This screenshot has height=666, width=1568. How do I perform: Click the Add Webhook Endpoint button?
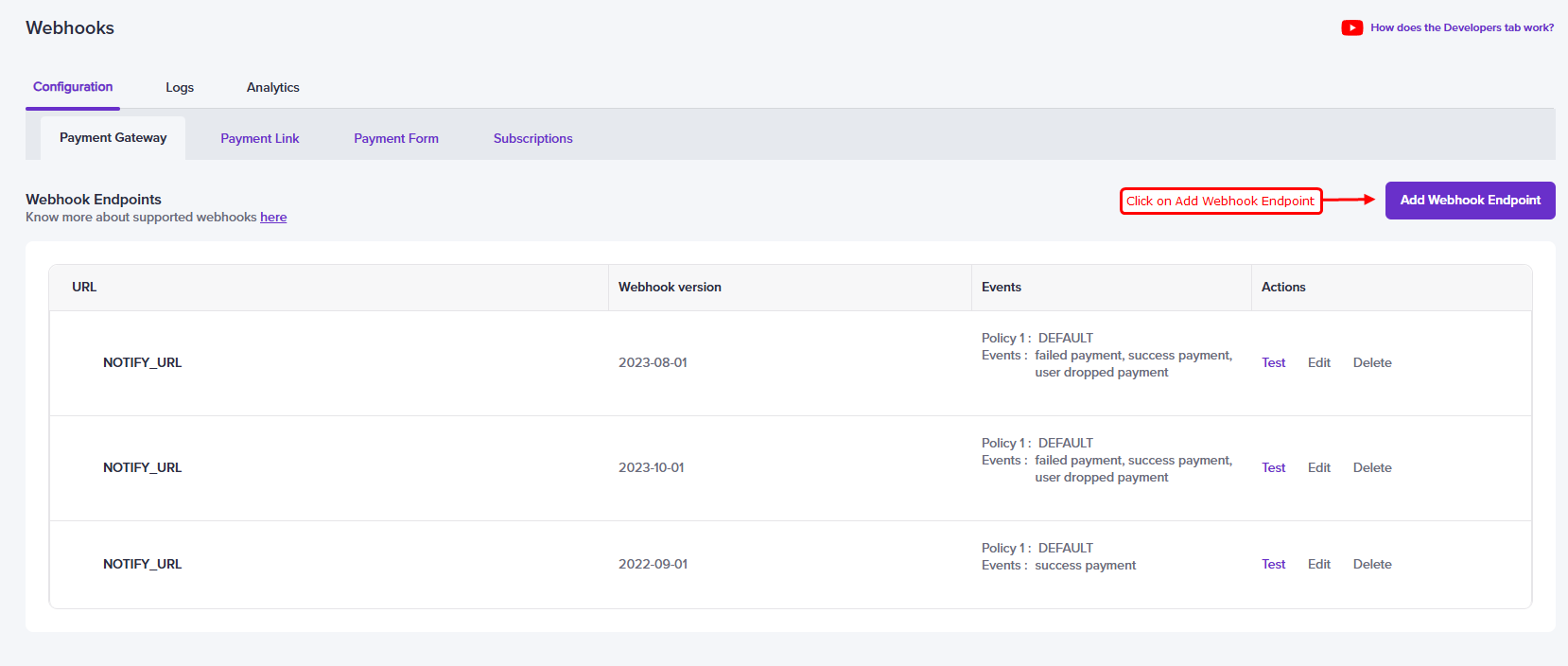[1471, 201]
